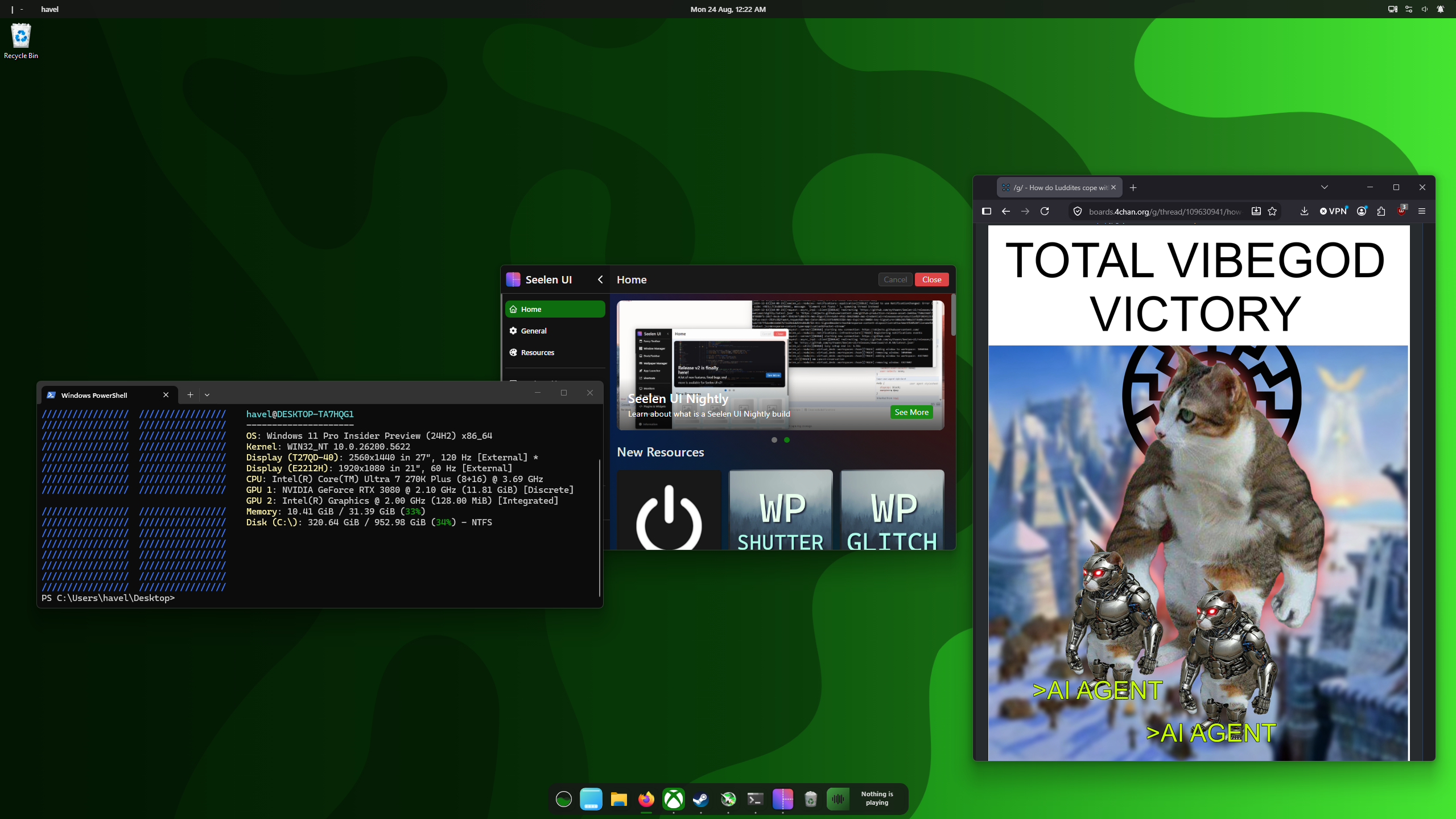Select the second carousel dot in Seelen UI

(x=786, y=439)
